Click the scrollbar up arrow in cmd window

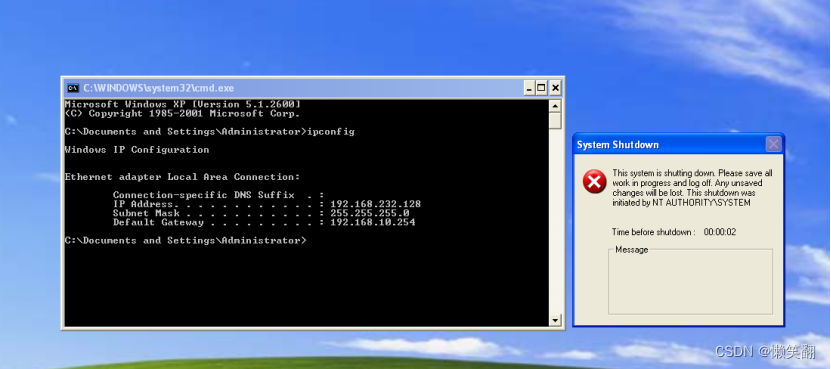click(555, 106)
